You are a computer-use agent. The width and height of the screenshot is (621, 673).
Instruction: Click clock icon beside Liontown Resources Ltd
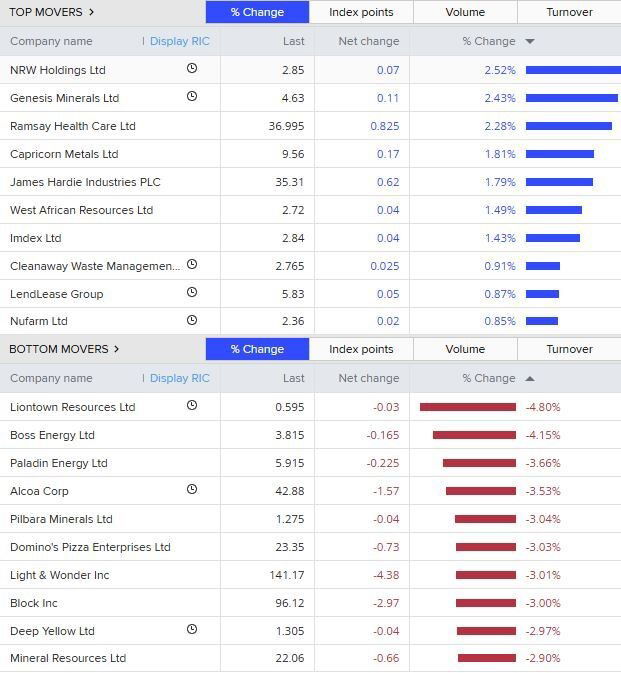192,405
